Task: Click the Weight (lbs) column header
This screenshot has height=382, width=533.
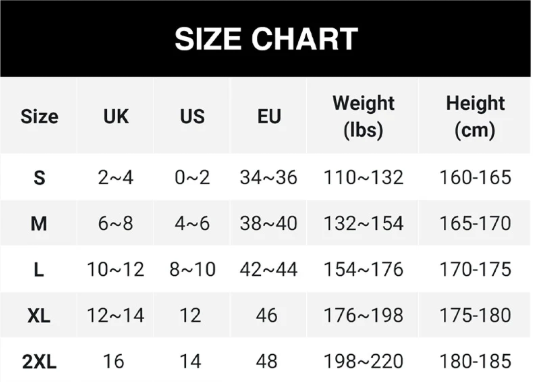Action: tap(363, 116)
